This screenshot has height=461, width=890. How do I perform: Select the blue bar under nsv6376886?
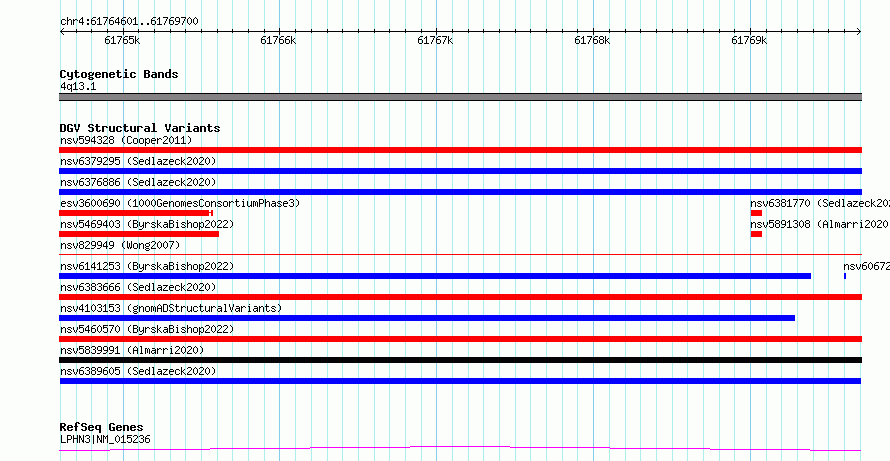(460, 192)
